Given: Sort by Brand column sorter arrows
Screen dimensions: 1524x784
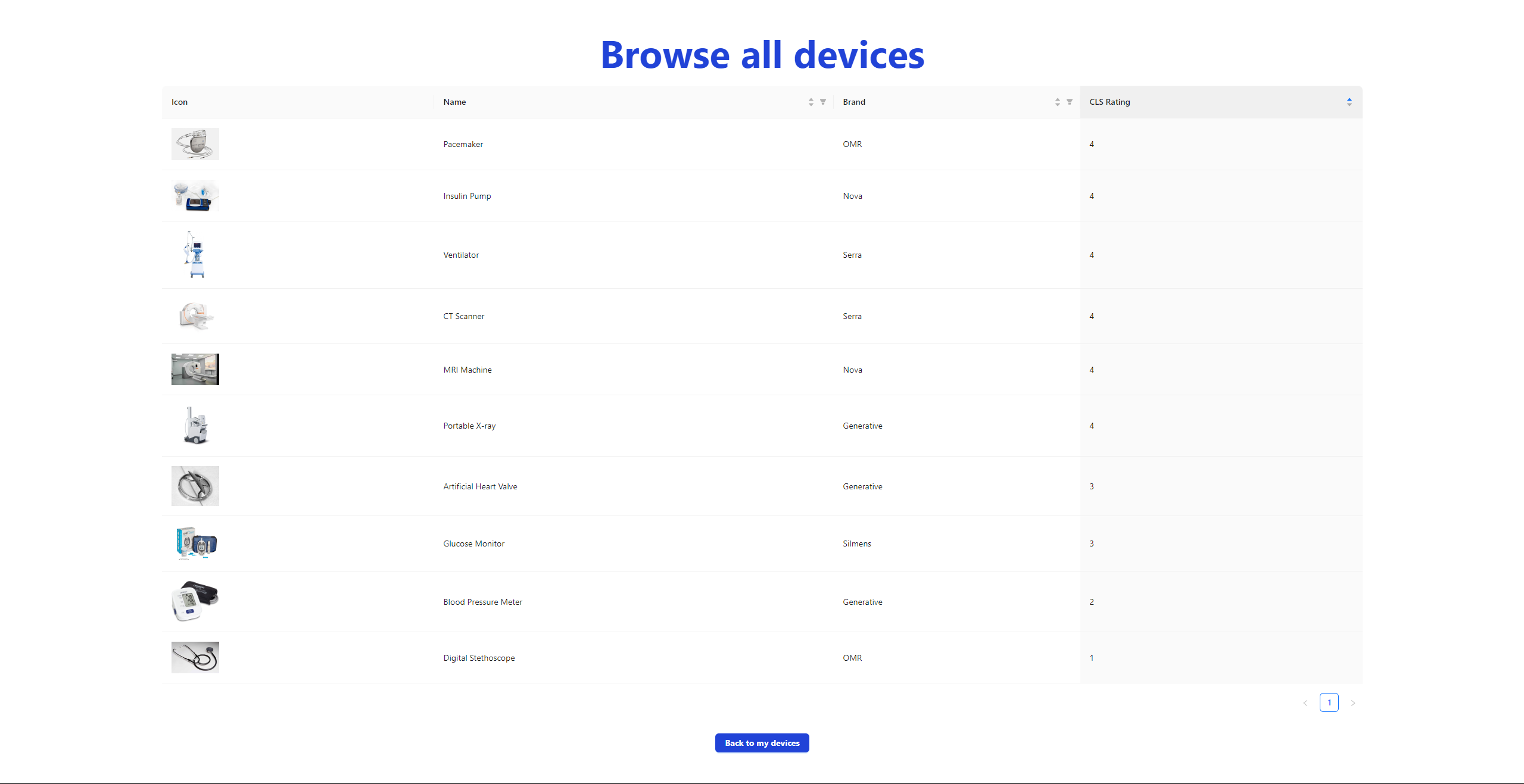Looking at the screenshot, I should [1057, 102].
